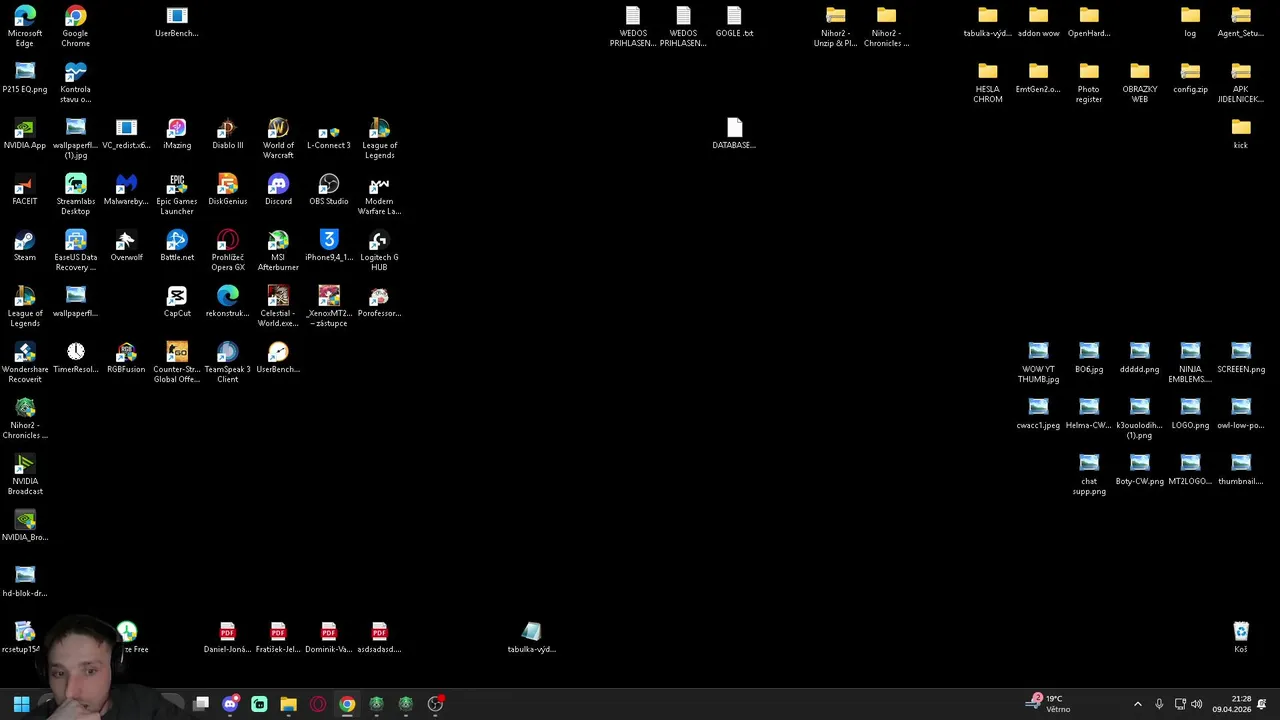
Task: Open the volume speaker control
Action: pyautogui.click(x=1196, y=704)
